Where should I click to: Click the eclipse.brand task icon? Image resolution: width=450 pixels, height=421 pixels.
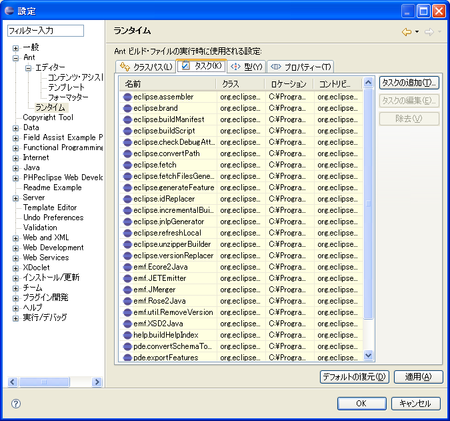[127, 108]
